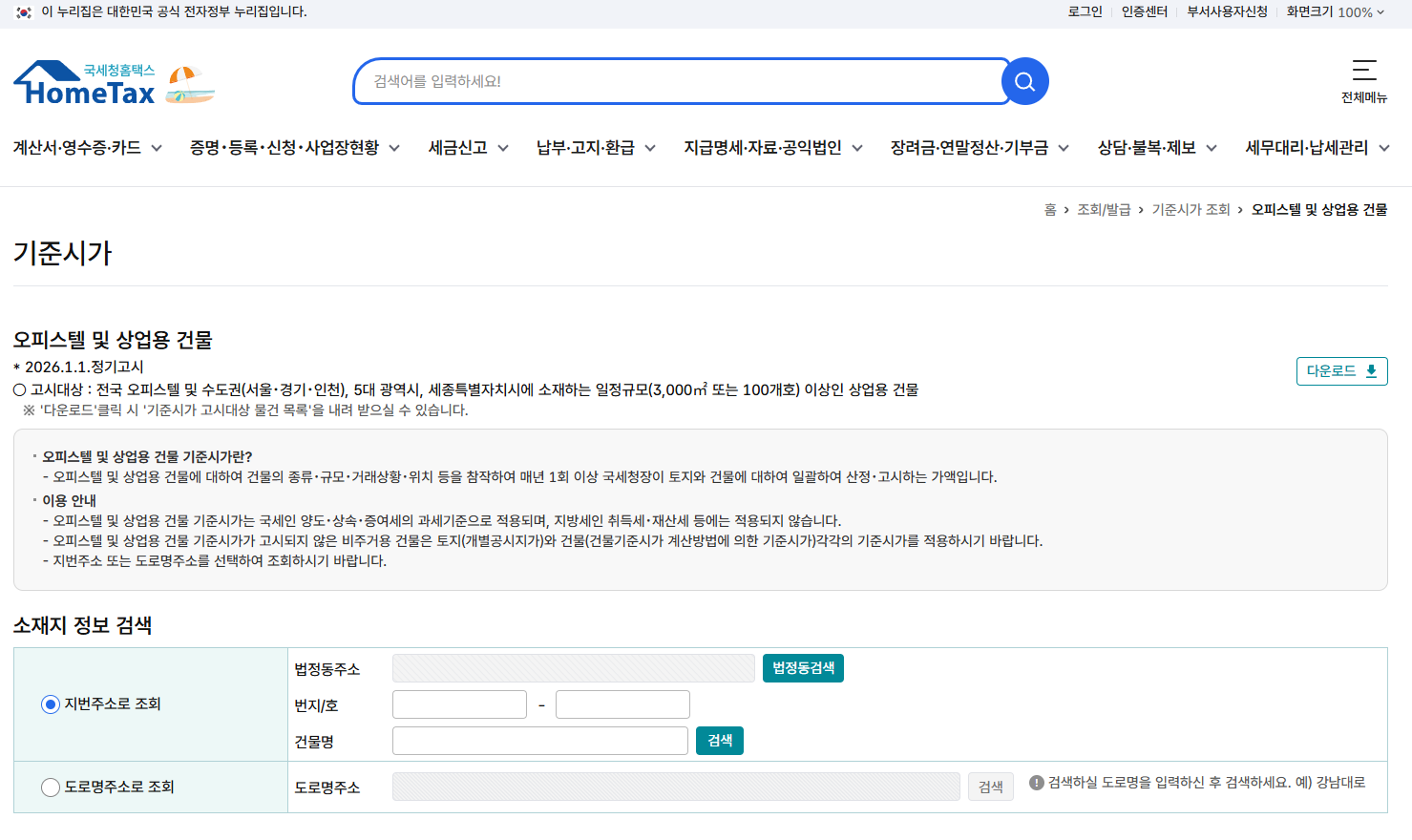Click the HomeTax logo
The image size is (1412, 840).
(x=84, y=83)
